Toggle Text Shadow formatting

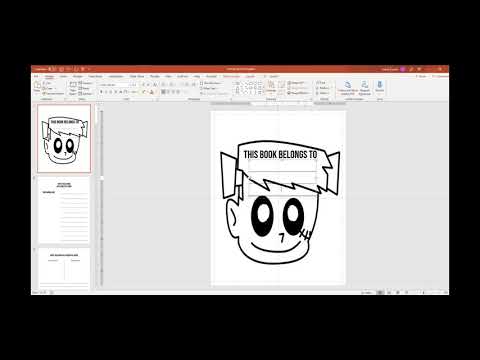pos(116,92)
